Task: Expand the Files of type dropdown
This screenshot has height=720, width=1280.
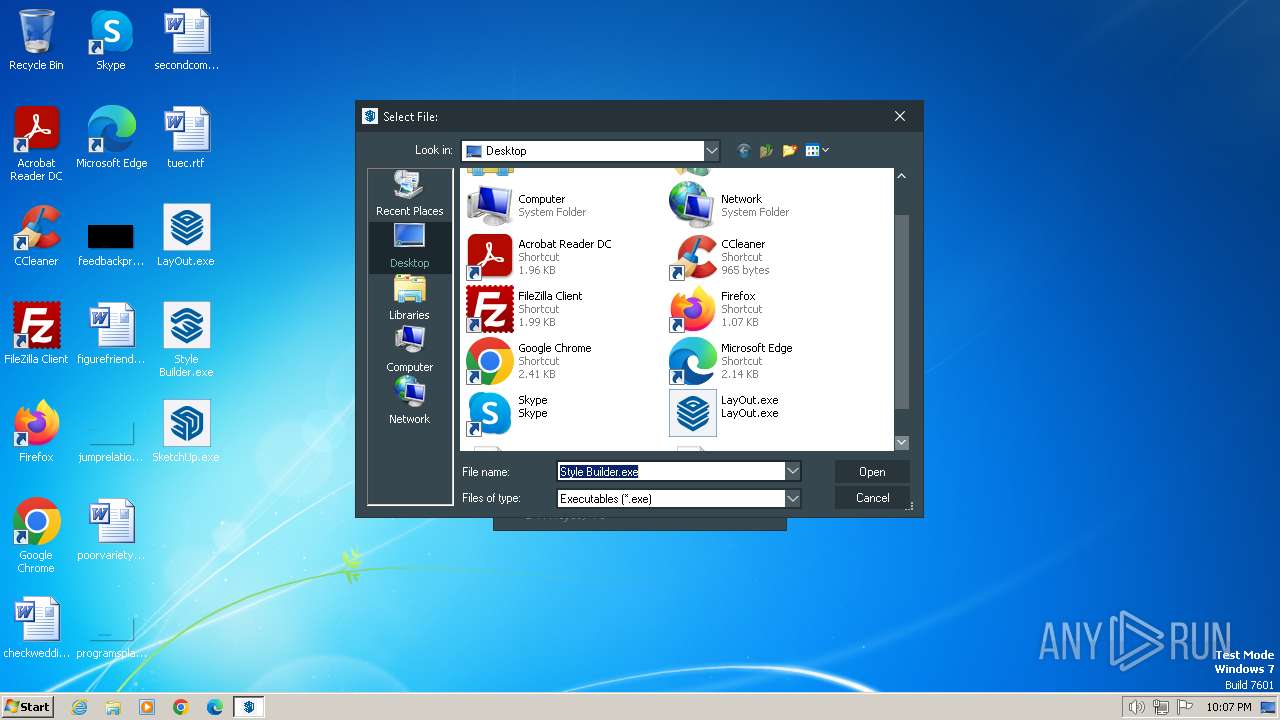Action: (793, 498)
